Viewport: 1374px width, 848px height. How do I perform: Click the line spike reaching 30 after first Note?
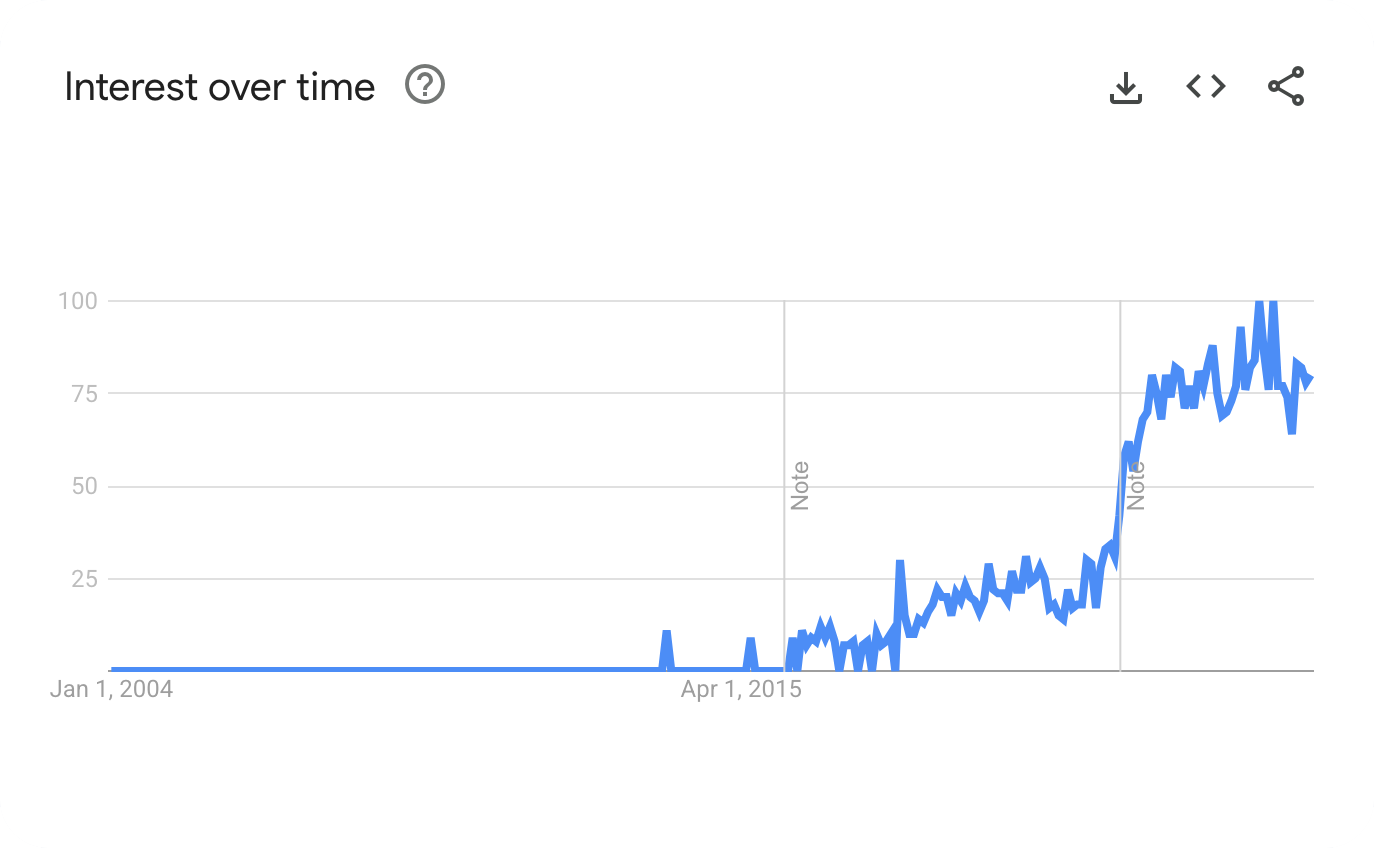(899, 563)
